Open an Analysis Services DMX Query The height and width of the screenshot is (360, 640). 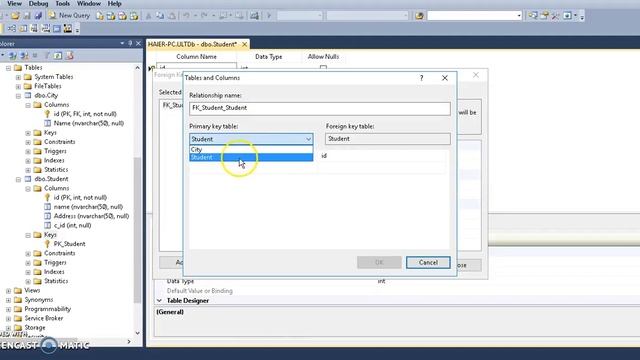(x=122, y=16)
